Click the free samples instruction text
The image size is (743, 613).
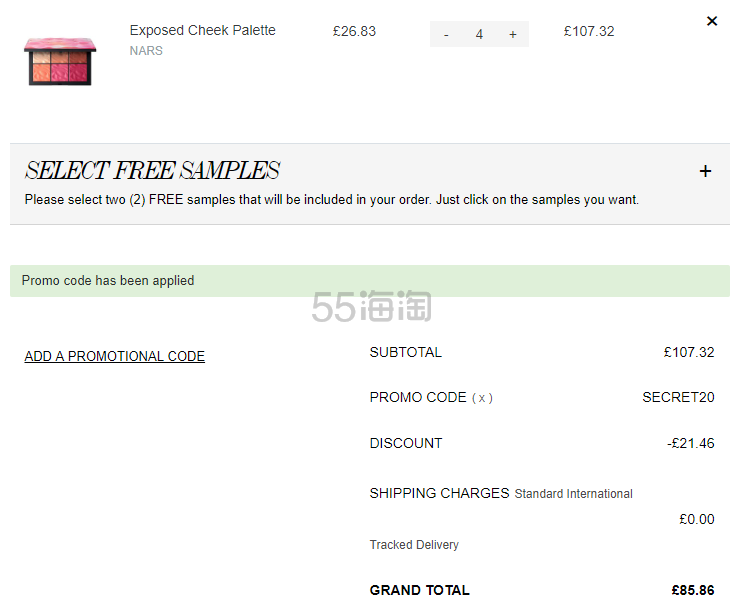coord(332,199)
